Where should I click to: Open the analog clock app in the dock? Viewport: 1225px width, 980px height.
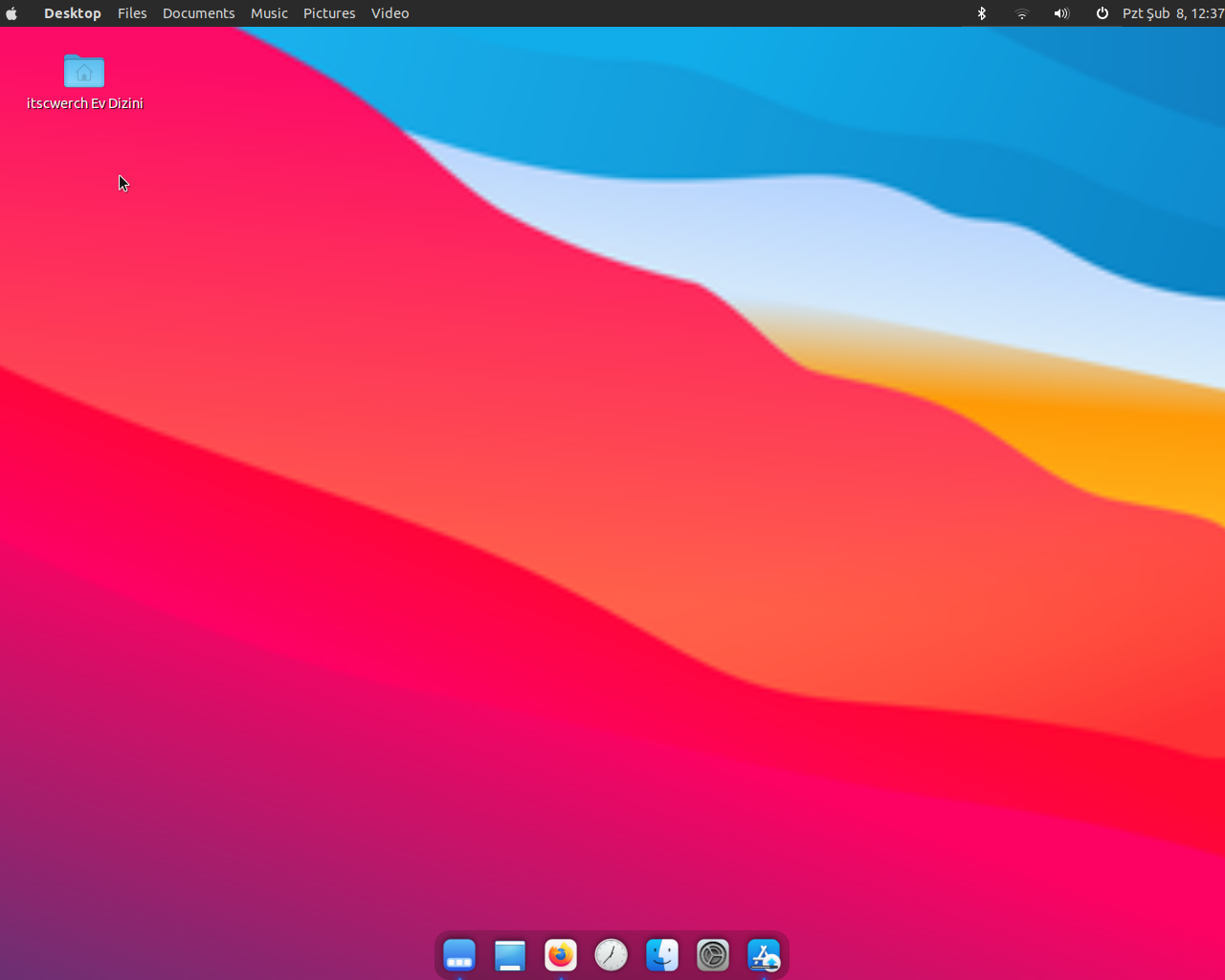coord(612,955)
